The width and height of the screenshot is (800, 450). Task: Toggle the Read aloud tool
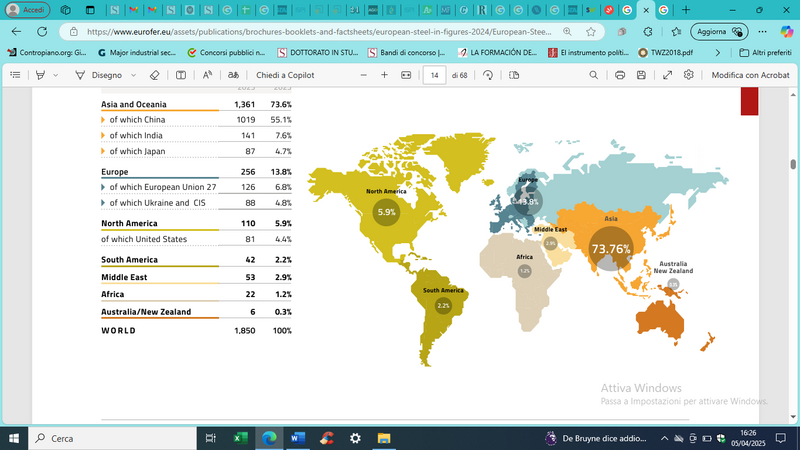pyautogui.click(x=207, y=75)
